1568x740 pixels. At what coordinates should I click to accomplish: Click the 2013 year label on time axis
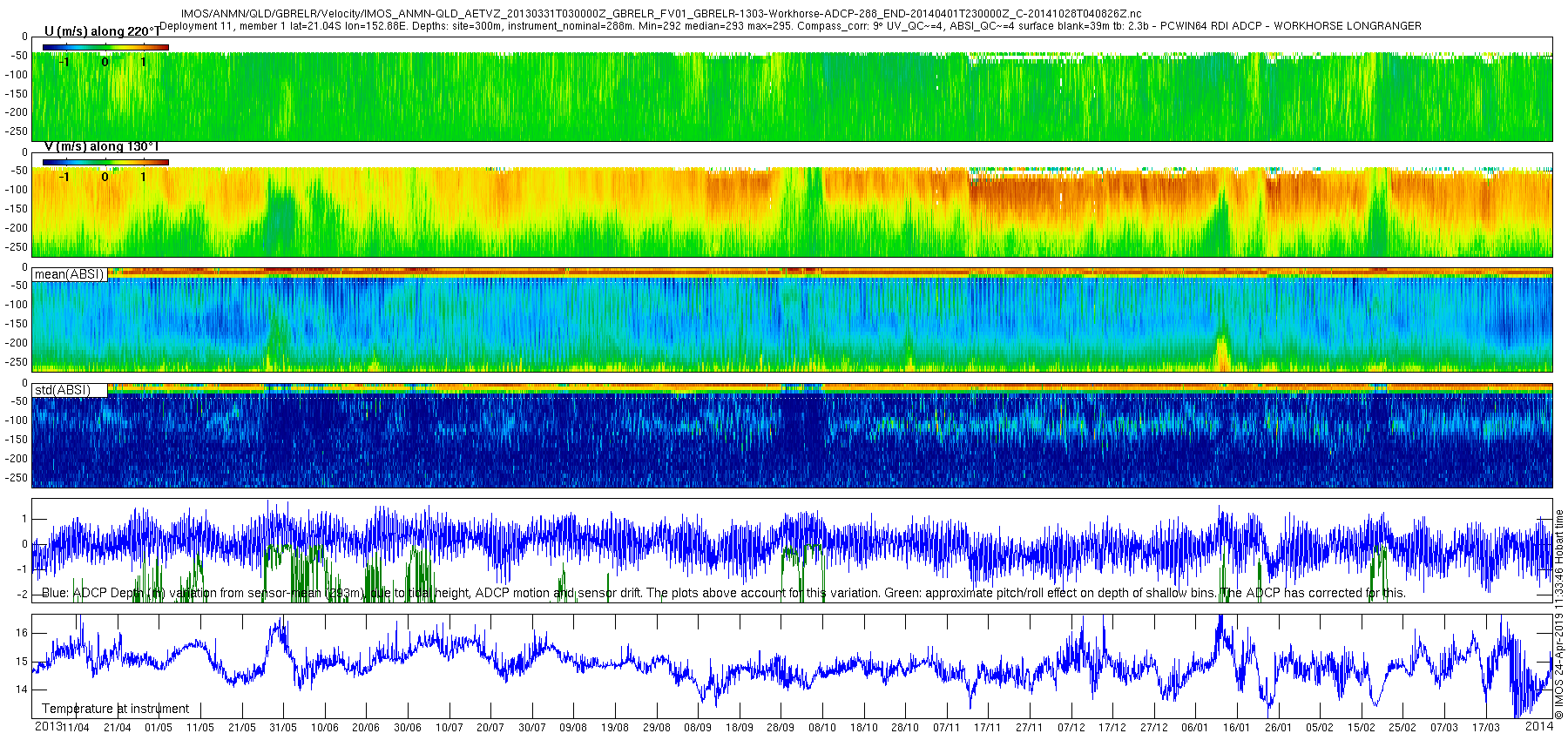[x=48, y=726]
